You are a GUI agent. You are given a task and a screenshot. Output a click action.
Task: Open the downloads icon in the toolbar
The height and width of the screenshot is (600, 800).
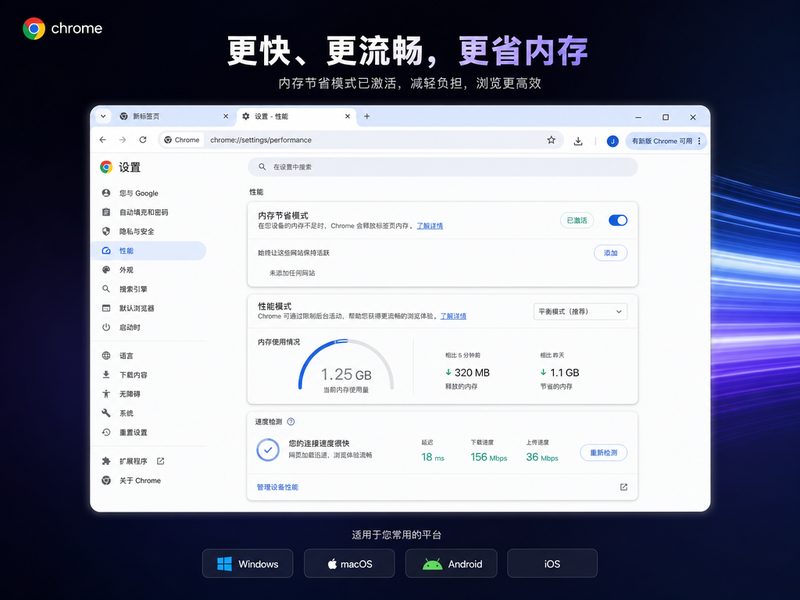[578, 141]
